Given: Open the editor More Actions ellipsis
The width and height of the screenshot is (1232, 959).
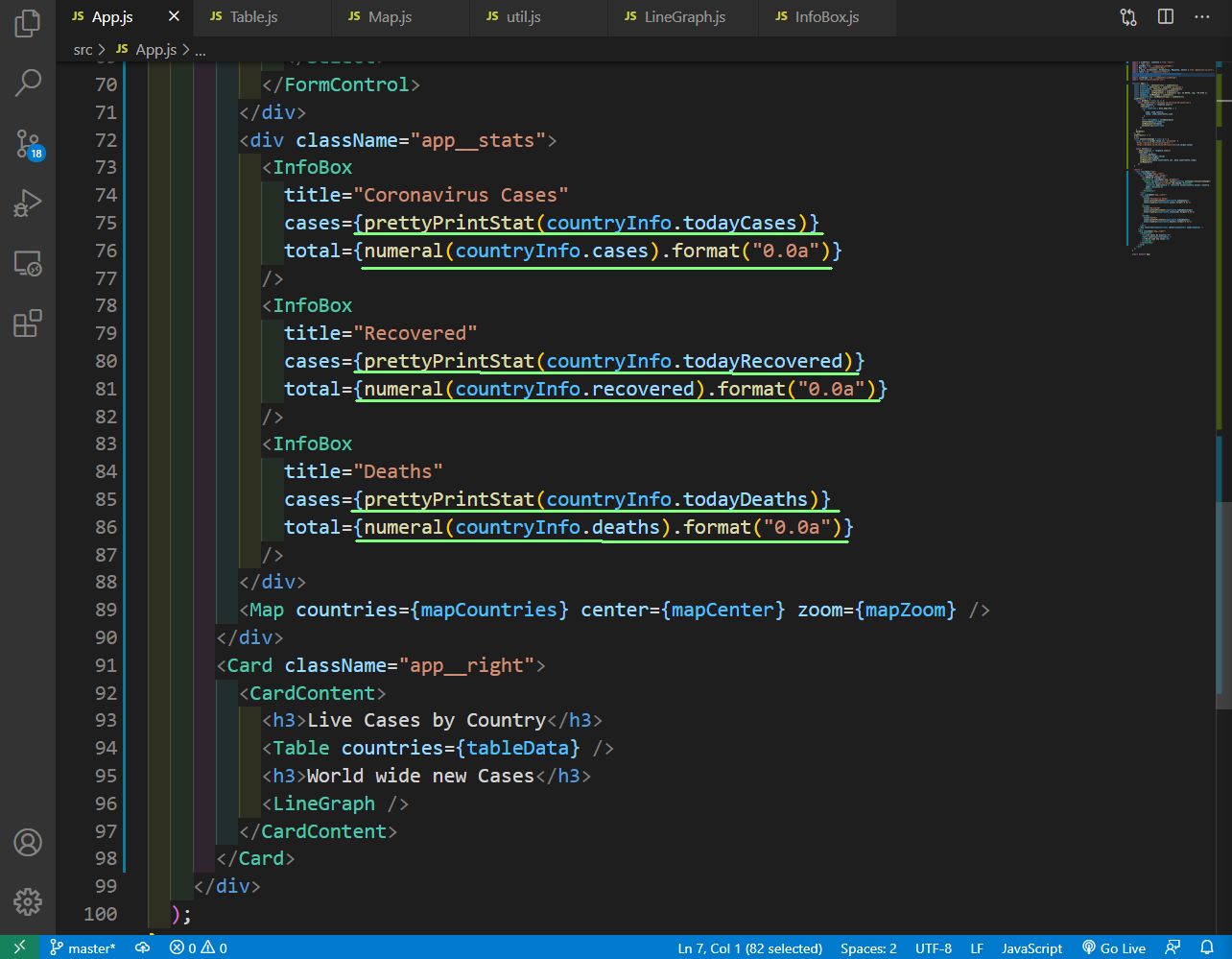Looking at the screenshot, I should click(1202, 17).
